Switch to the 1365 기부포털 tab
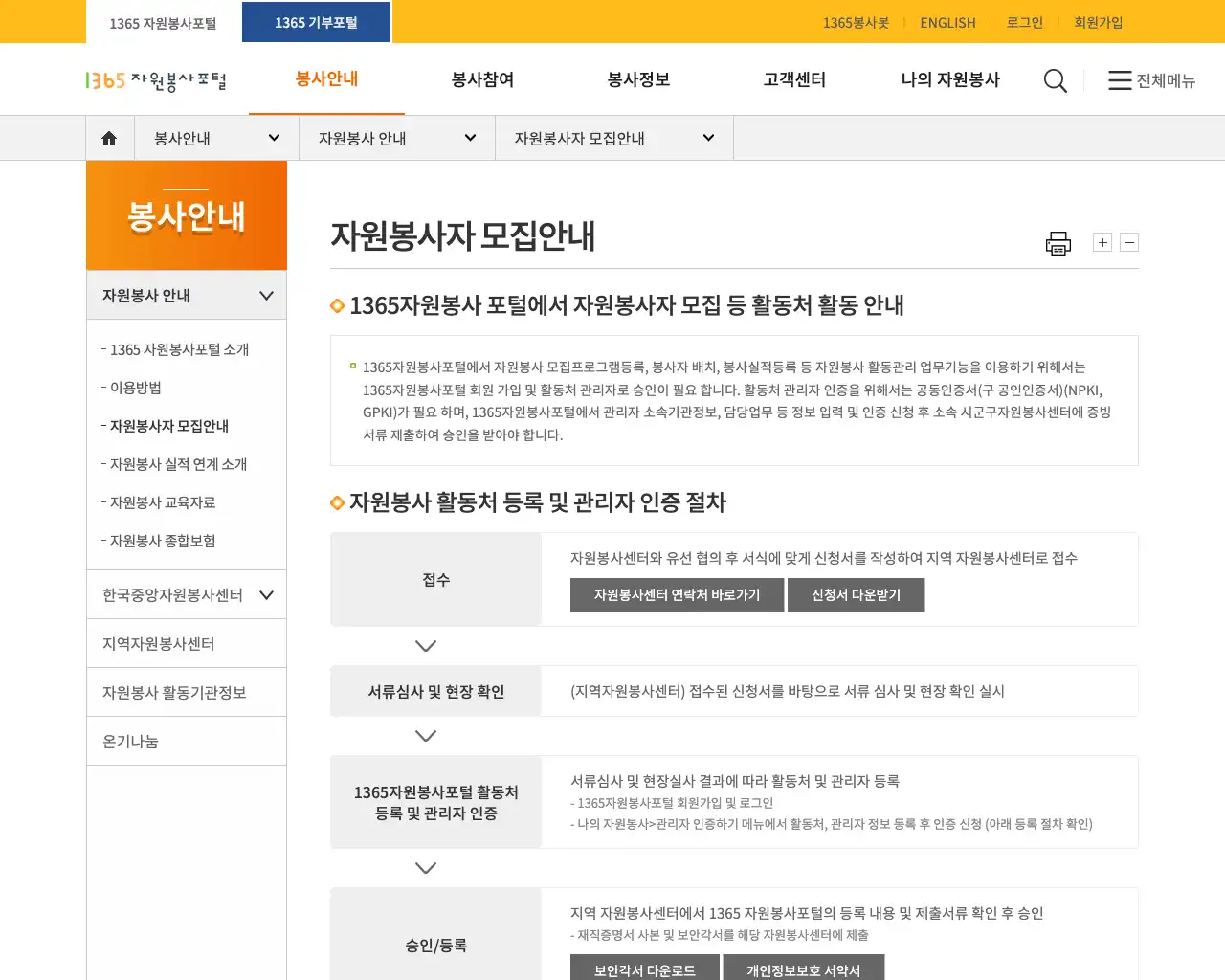Screen dimensions: 1225x980 tap(316, 21)
